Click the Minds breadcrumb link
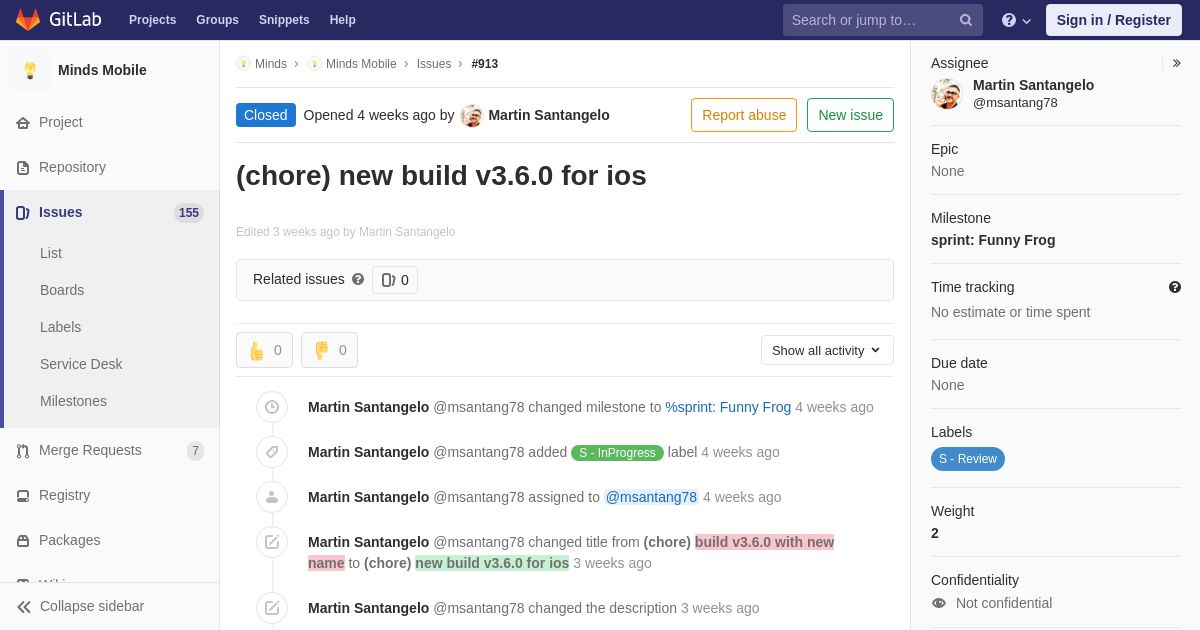This screenshot has height=630, width=1200. [x=271, y=64]
